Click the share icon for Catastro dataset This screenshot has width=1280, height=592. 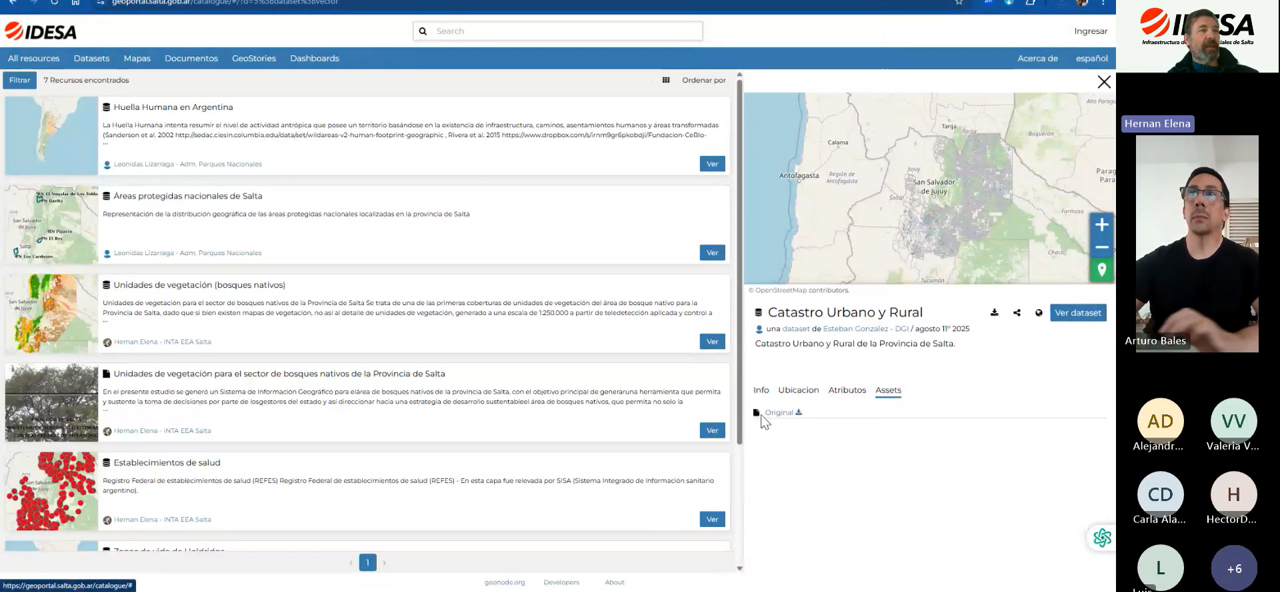(1017, 313)
